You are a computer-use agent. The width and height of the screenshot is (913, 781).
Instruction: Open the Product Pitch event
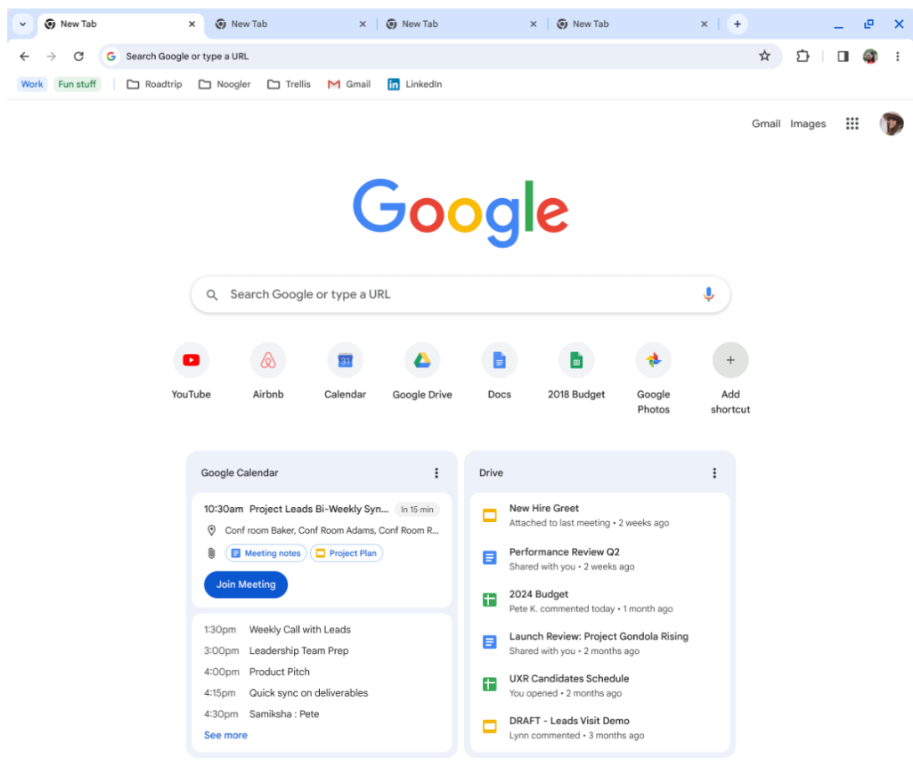[279, 672]
